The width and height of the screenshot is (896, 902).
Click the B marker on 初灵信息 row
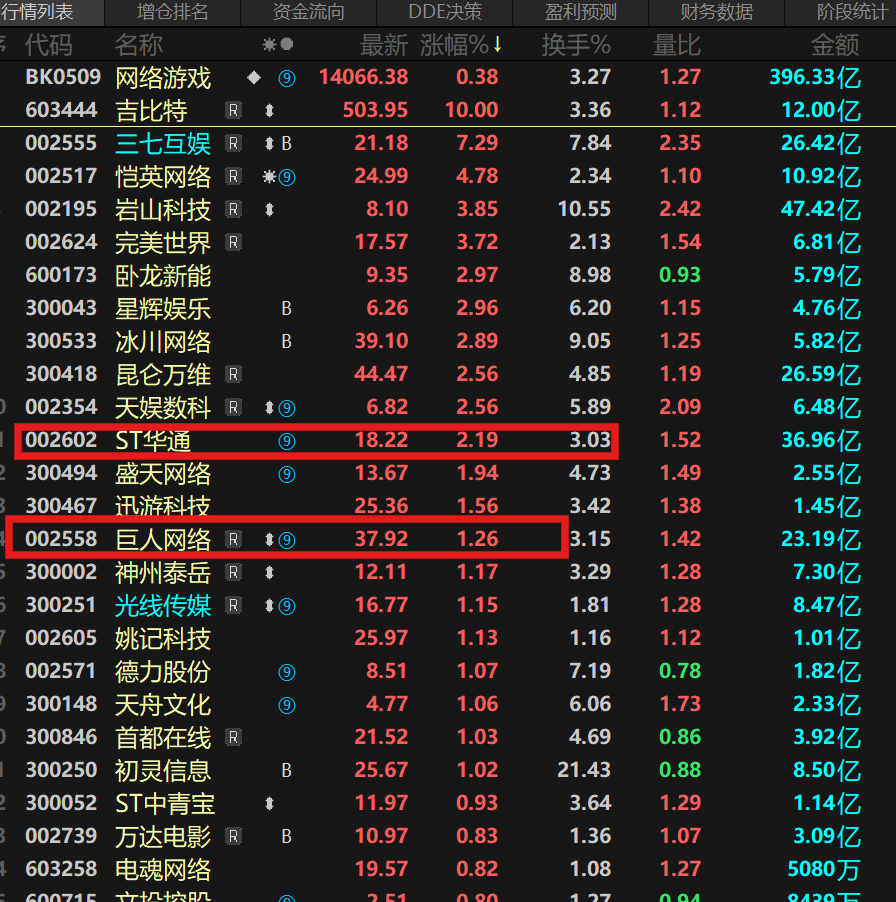(286, 771)
